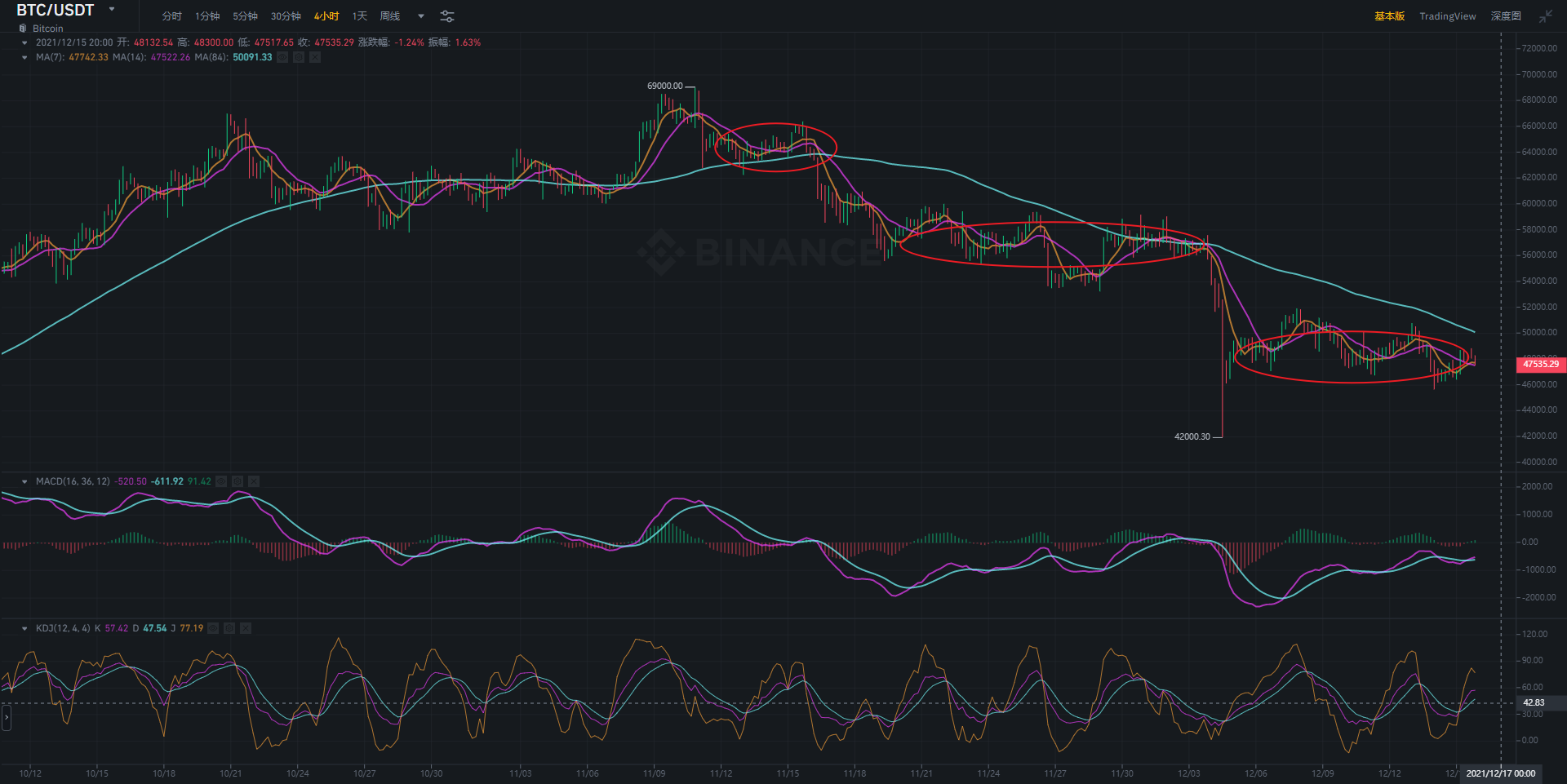Image resolution: width=1567 pixels, height=784 pixels.
Task: Switch to the TradingView chart mode
Action: pos(1447,16)
